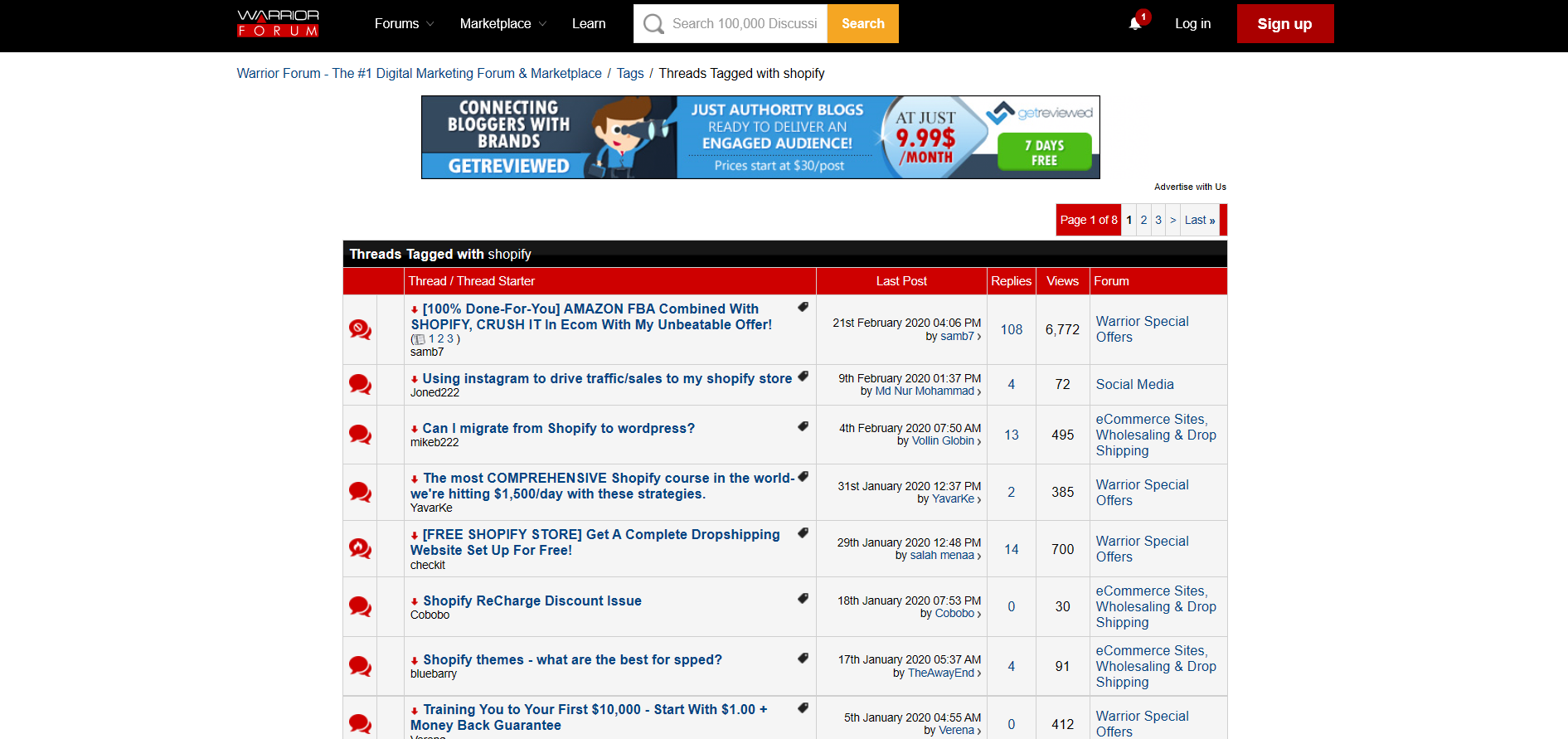Screen dimensions: 1568x739
Task: Click tag icon on Shopify ReCharge thread
Action: (x=803, y=599)
